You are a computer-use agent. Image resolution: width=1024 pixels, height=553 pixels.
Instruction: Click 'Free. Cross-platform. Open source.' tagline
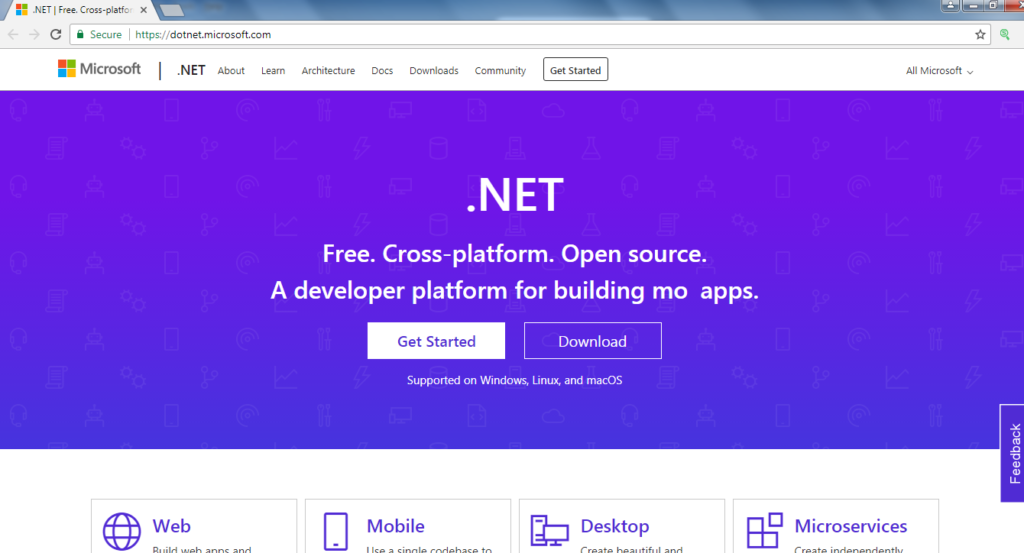pos(515,253)
